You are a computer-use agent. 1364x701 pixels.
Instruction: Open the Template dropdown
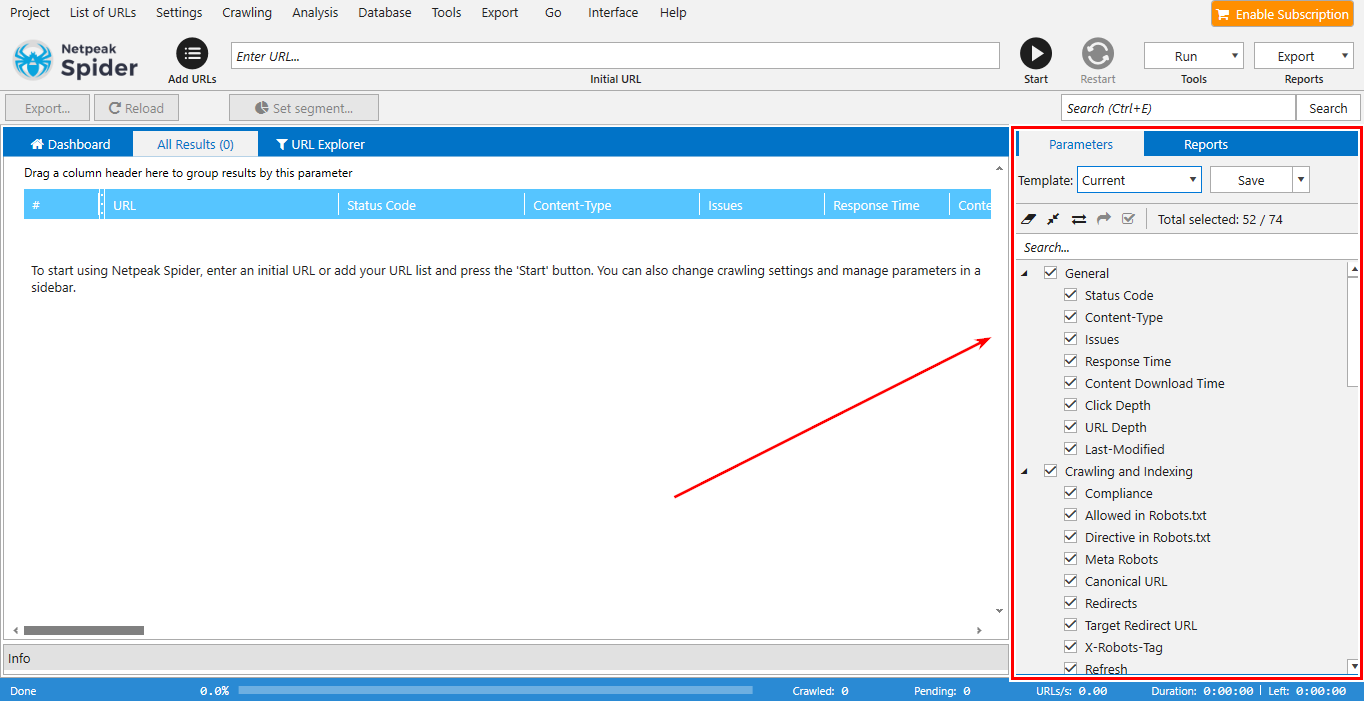[1139, 180]
